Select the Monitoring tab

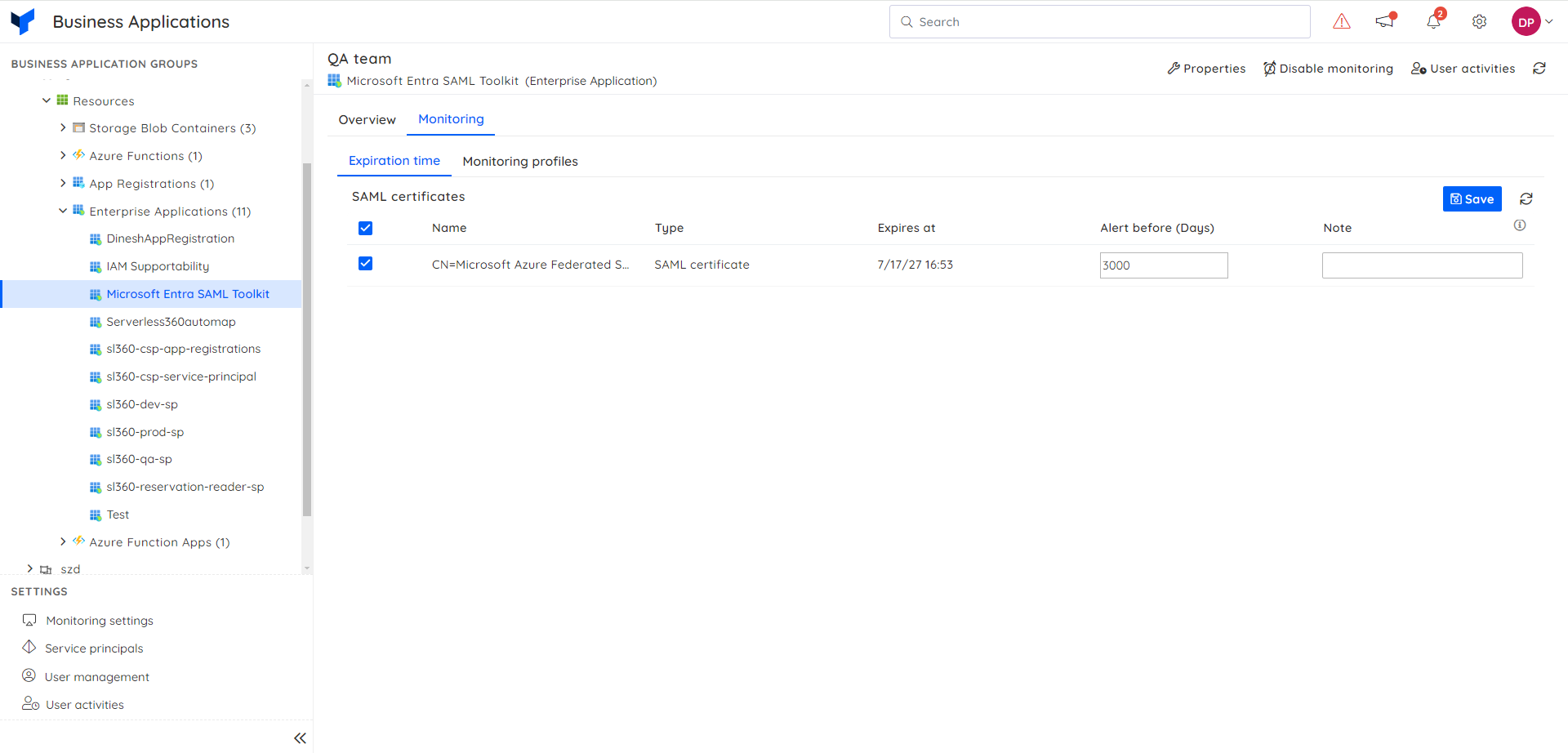[451, 119]
